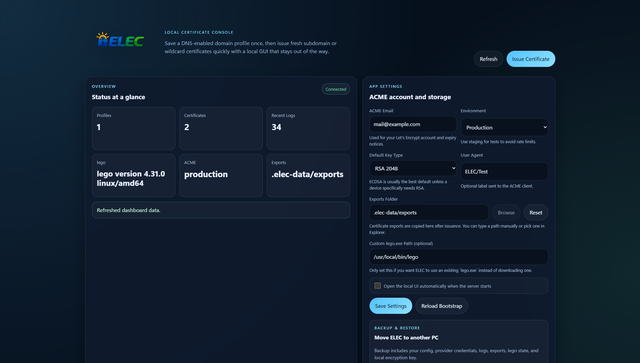Select the Certificates count card
Viewport: 640px width, 363px height.
221,128
